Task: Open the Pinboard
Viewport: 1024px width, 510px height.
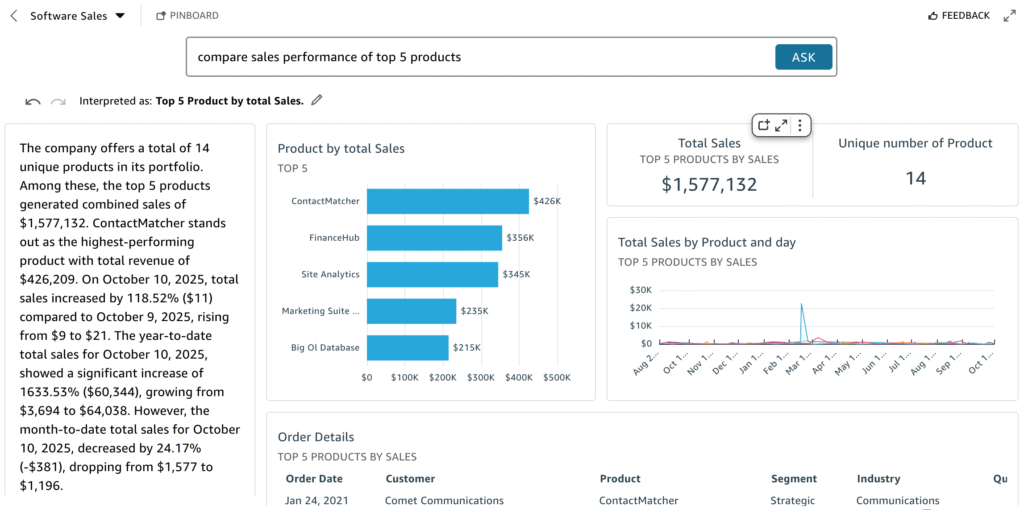Action: coord(187,16)
